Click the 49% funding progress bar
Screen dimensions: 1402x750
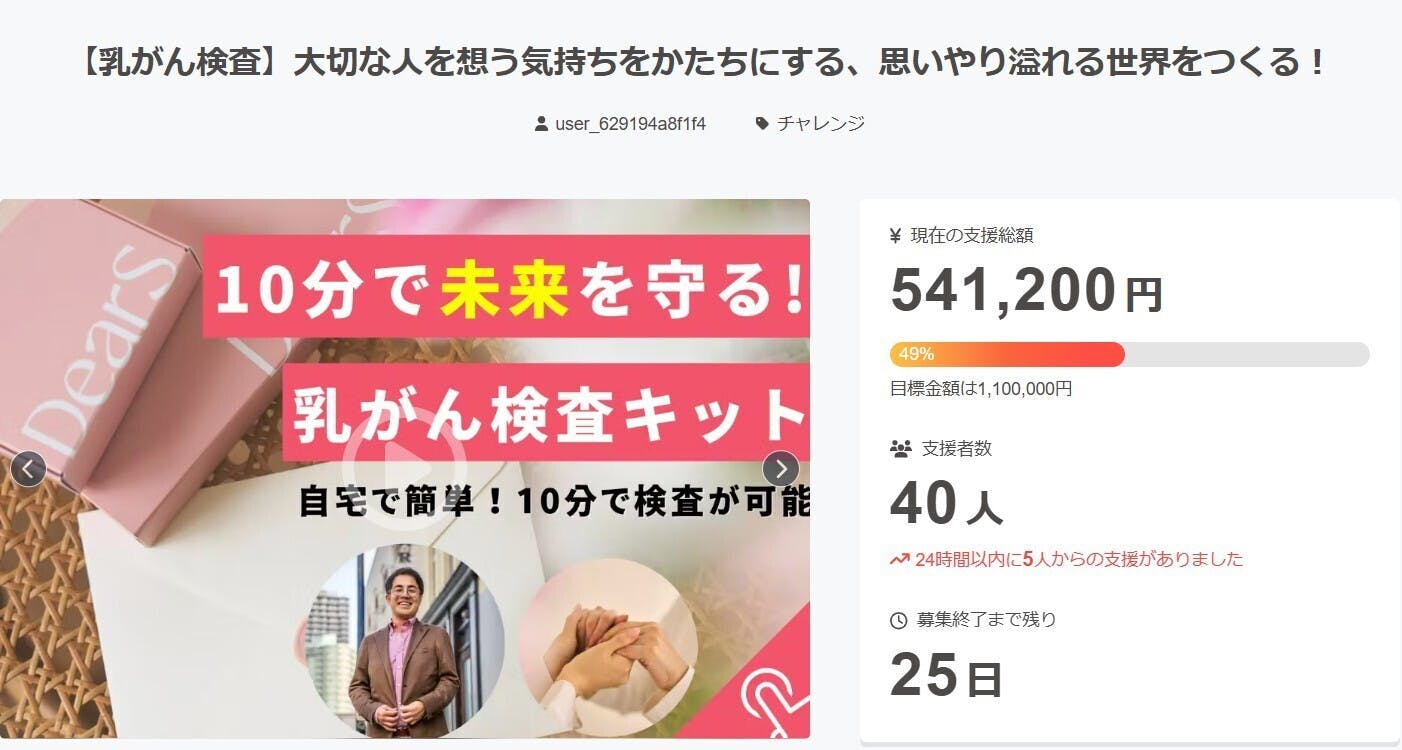[x=1129, y=354]
